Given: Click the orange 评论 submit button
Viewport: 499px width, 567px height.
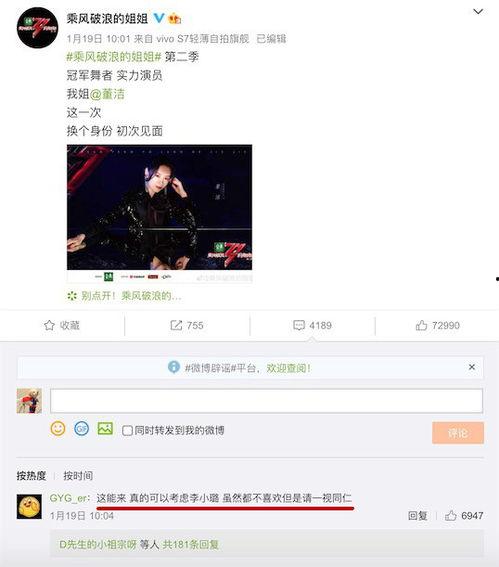Looking at the screenshot, I should pyautogui.click(x=458, y=433).
